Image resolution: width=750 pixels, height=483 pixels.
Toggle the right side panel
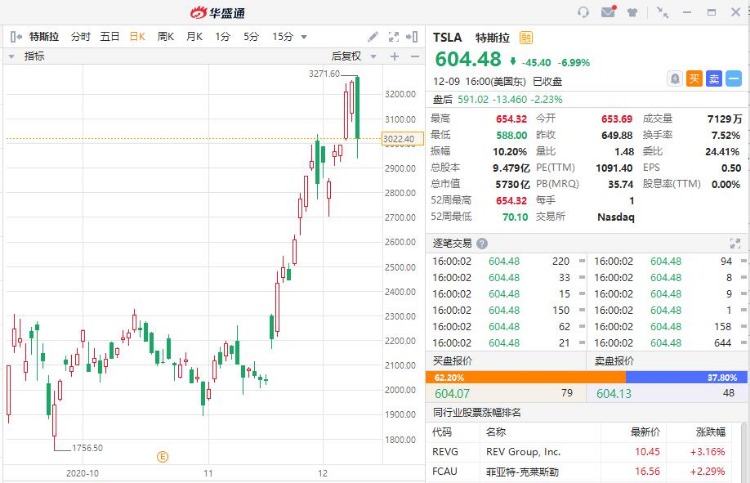[412, 37]
